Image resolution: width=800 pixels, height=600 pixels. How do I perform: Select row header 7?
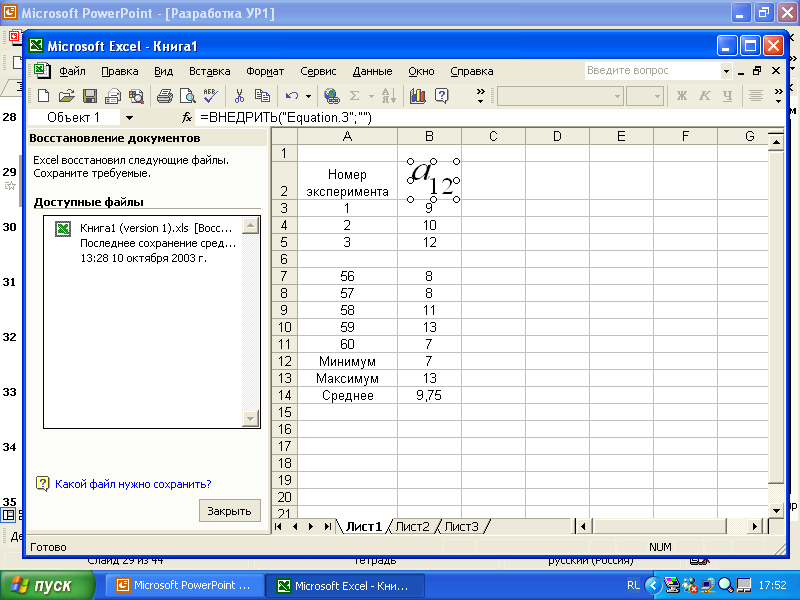tap(284, 277)
